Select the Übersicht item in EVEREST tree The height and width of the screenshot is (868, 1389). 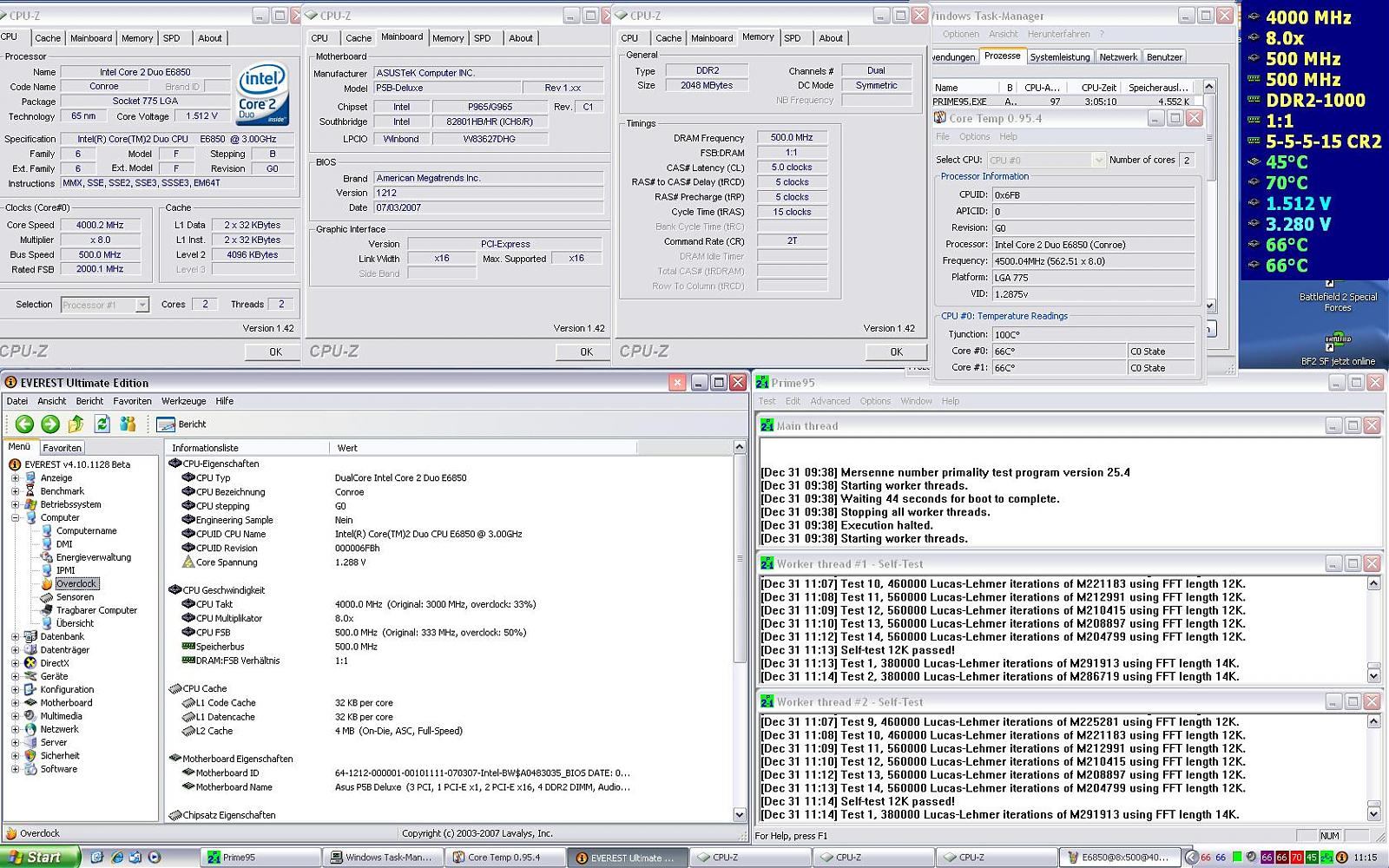tap(75, 623)
